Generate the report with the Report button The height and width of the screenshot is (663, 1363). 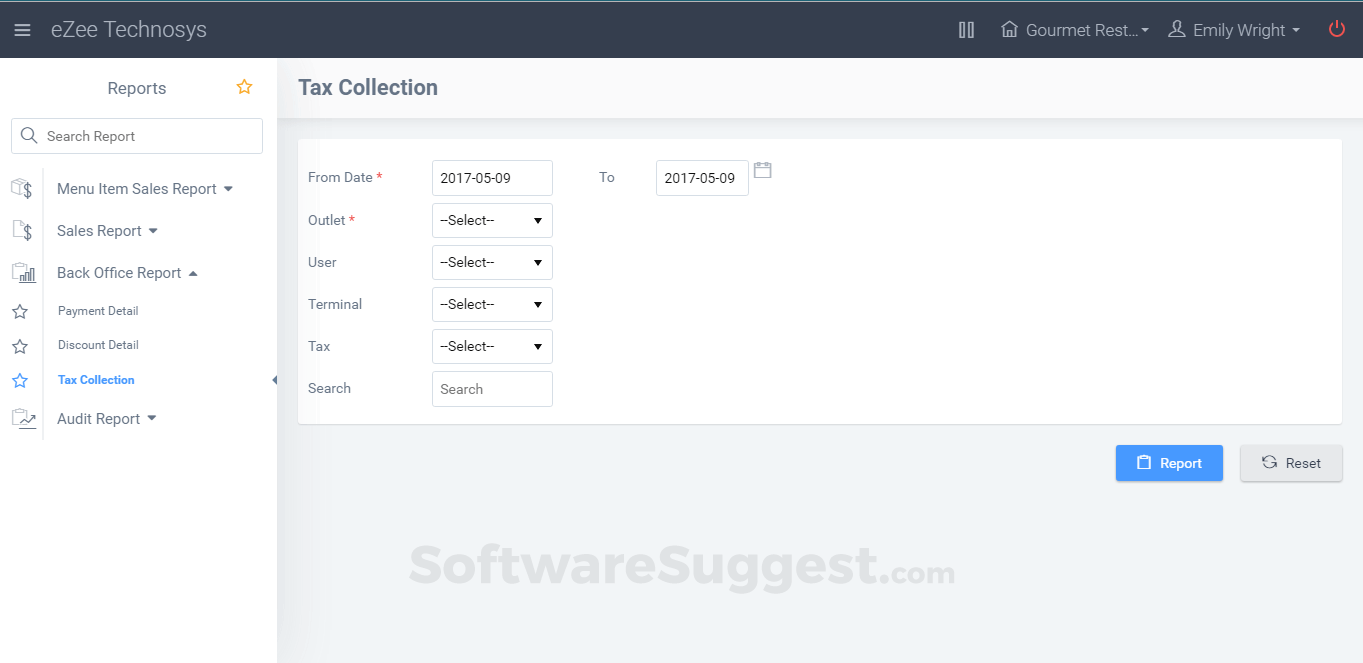[1169, 462]
